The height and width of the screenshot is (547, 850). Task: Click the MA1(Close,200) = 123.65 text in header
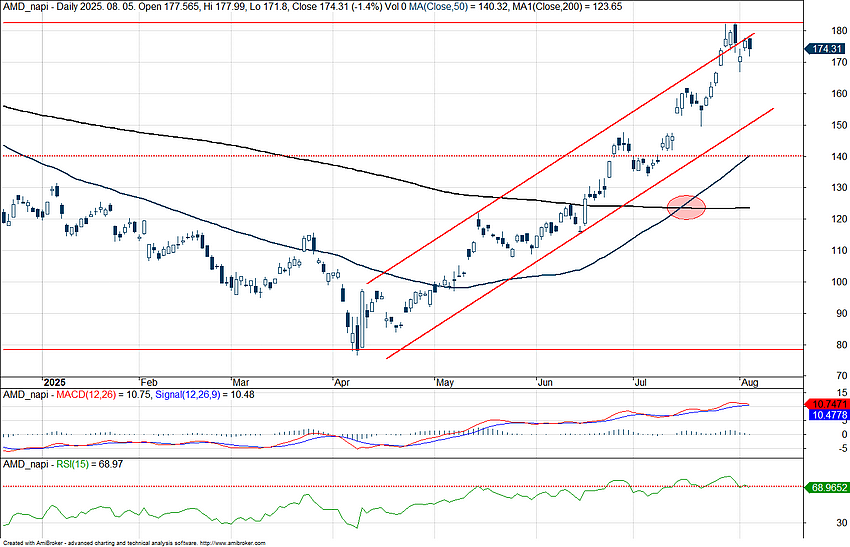(560, 7)
